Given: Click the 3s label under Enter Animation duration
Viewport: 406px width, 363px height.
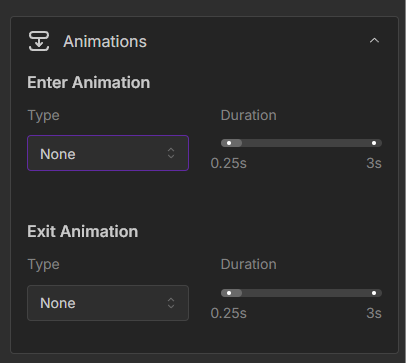Looking at the screenshot, I should coord(374,163).
